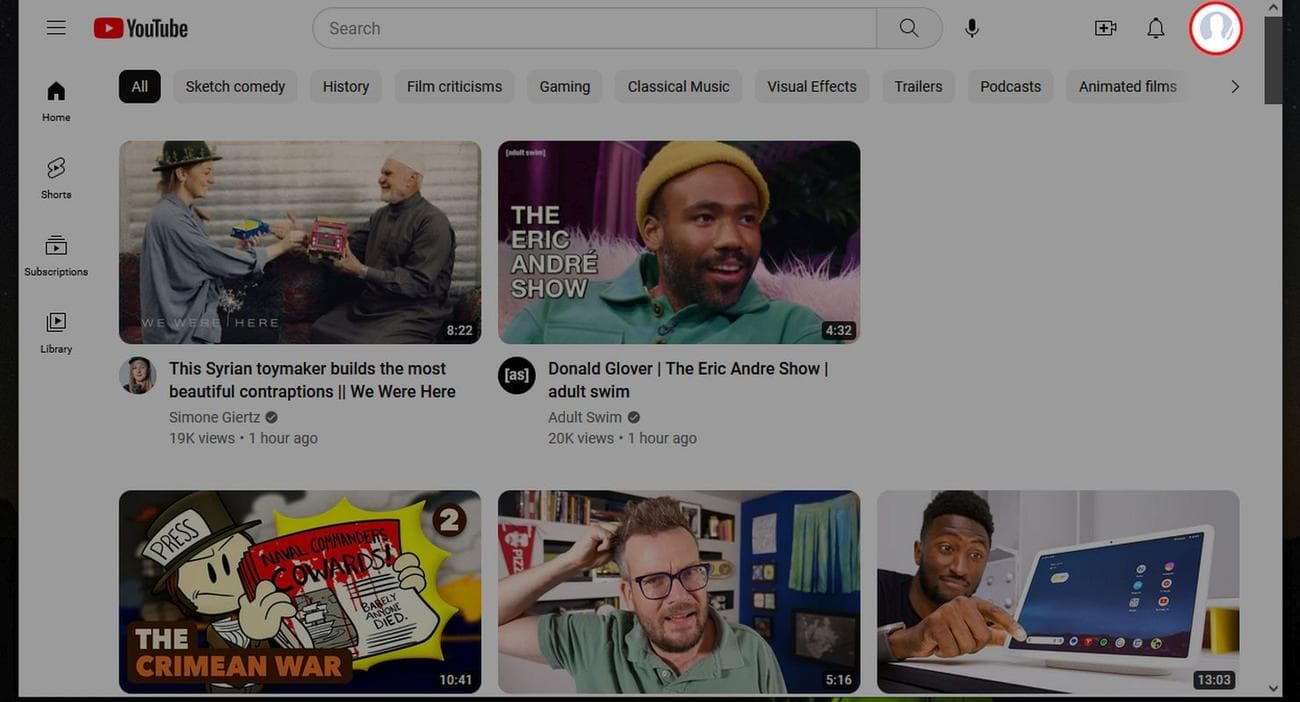Image resolution: width=1300 pixels, height=702 pixels.
Task: Select the Gaming category chip
Action: [564, 87]
